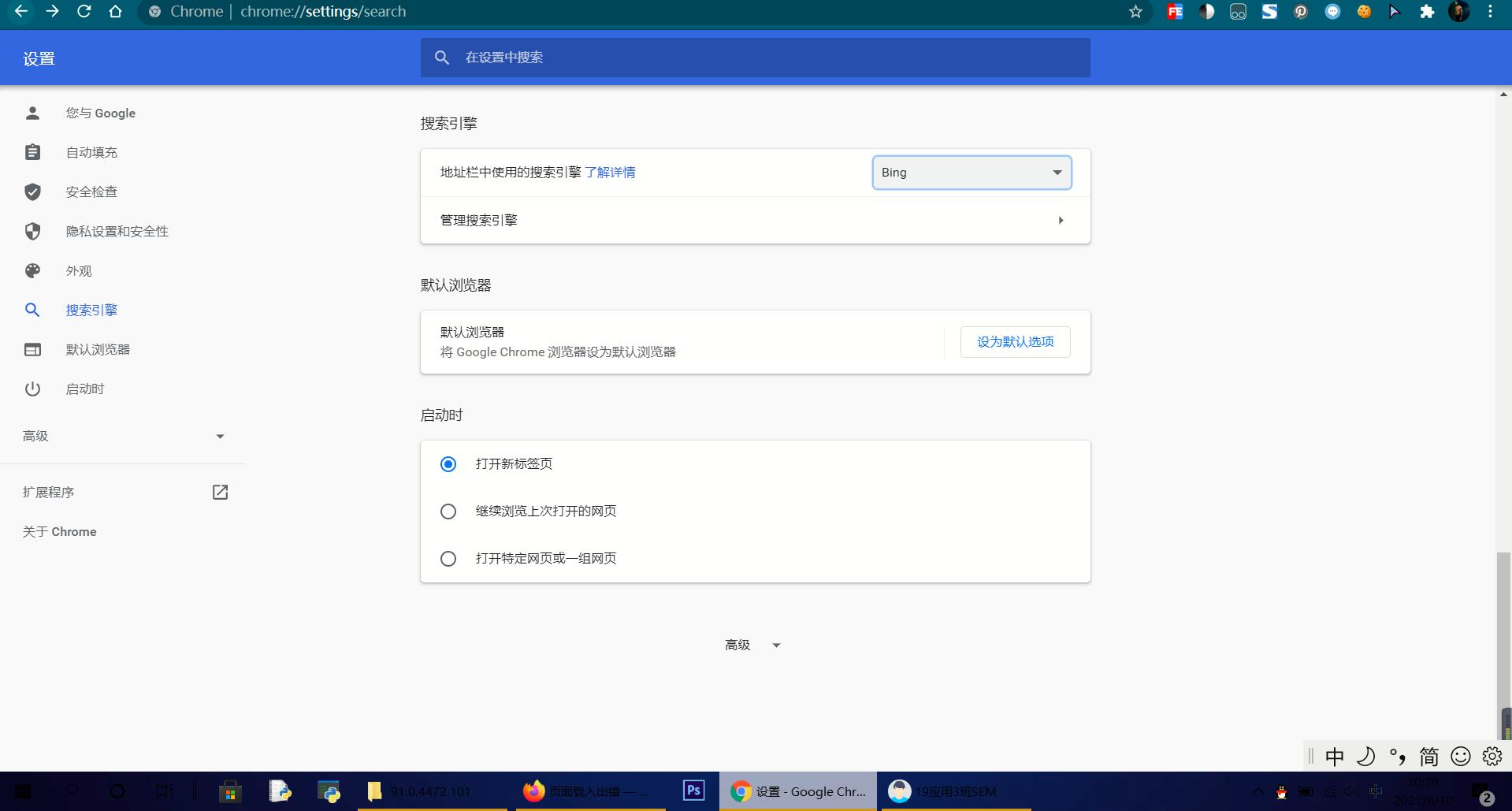Viewport: 1512px width, 811px height.
Task: Open 扩展程序 extensions page link
Action: [123, 492]
